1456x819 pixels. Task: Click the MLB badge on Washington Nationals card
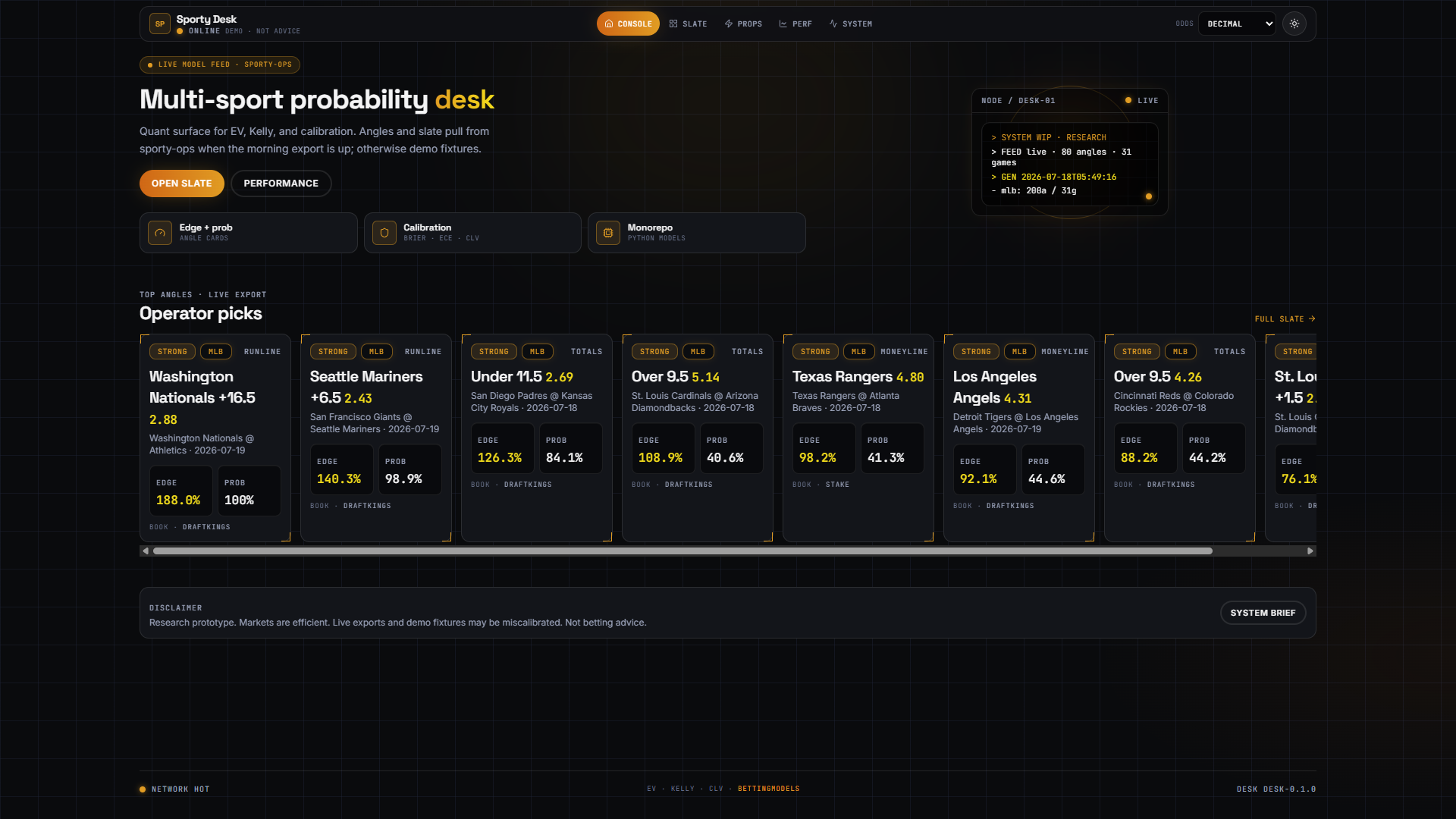(x=216, y=352)
